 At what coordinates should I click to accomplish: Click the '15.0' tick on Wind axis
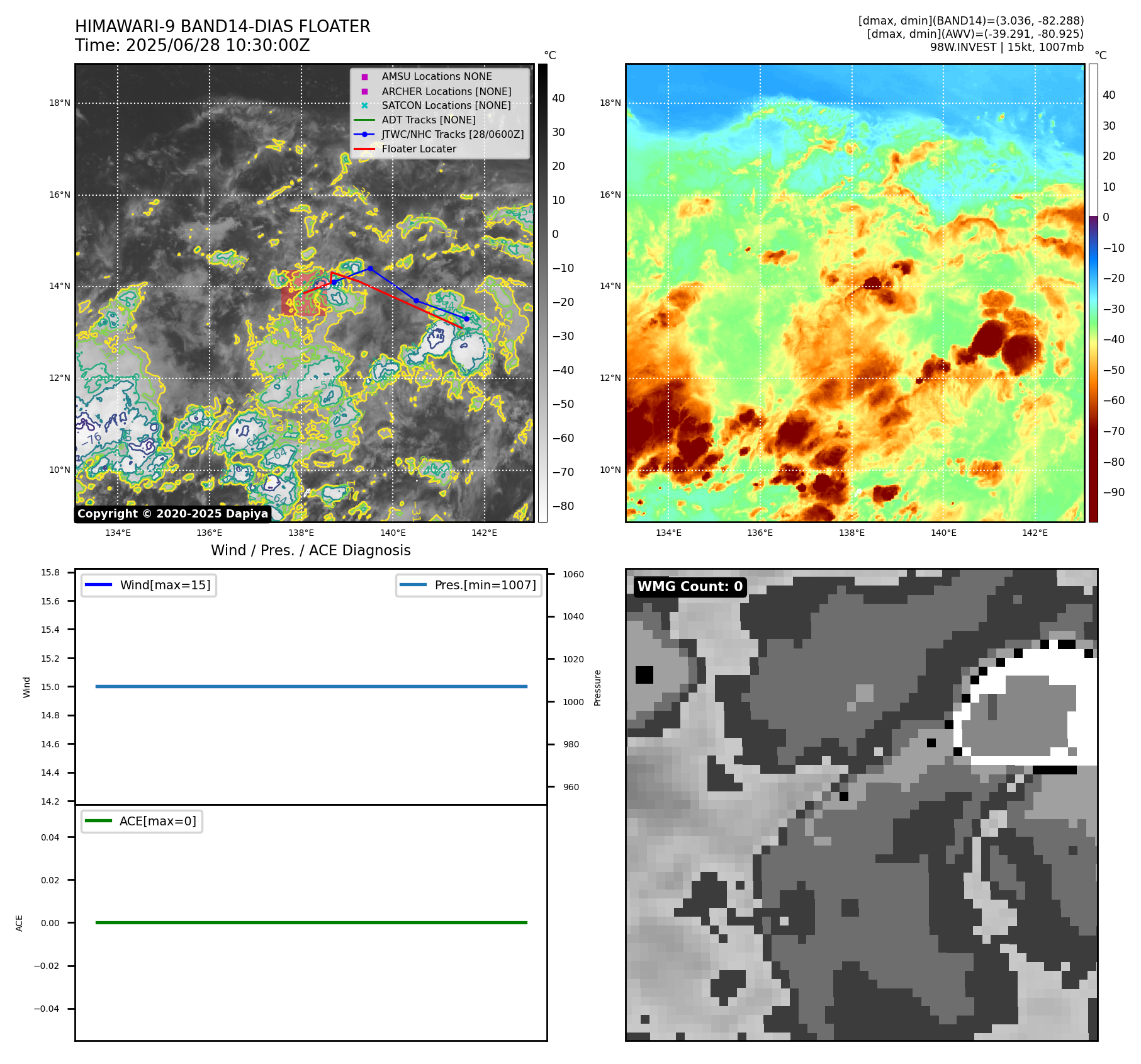pyautogui.click(x=50, y=687)
